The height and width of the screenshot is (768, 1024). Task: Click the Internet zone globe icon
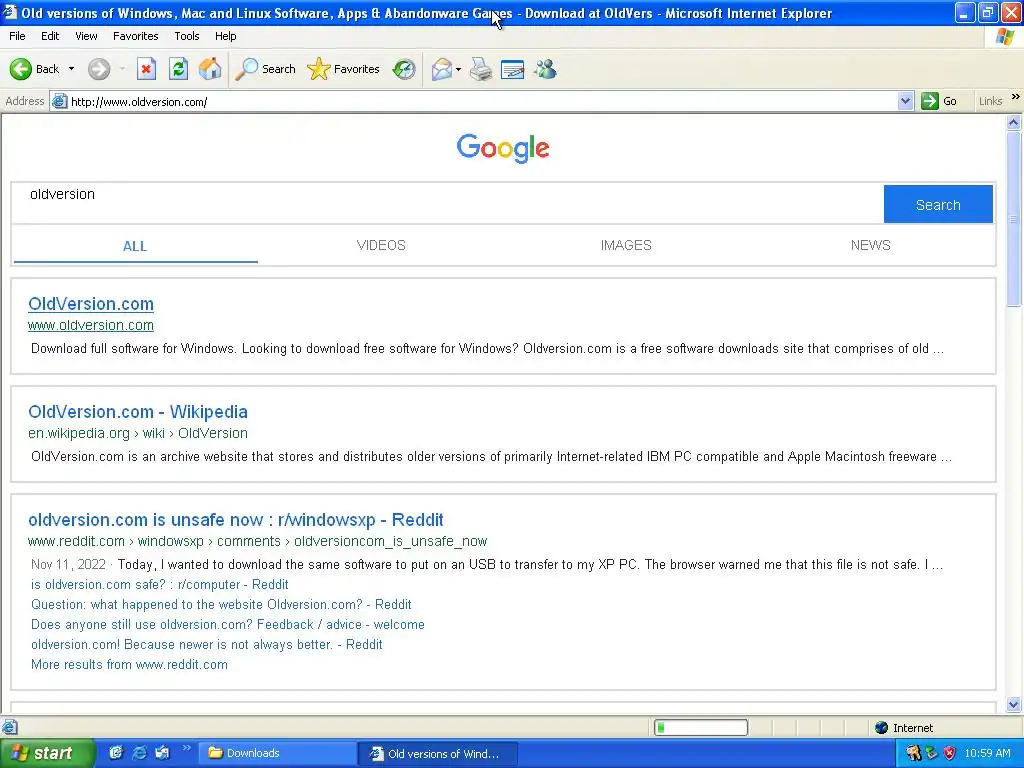882,728
